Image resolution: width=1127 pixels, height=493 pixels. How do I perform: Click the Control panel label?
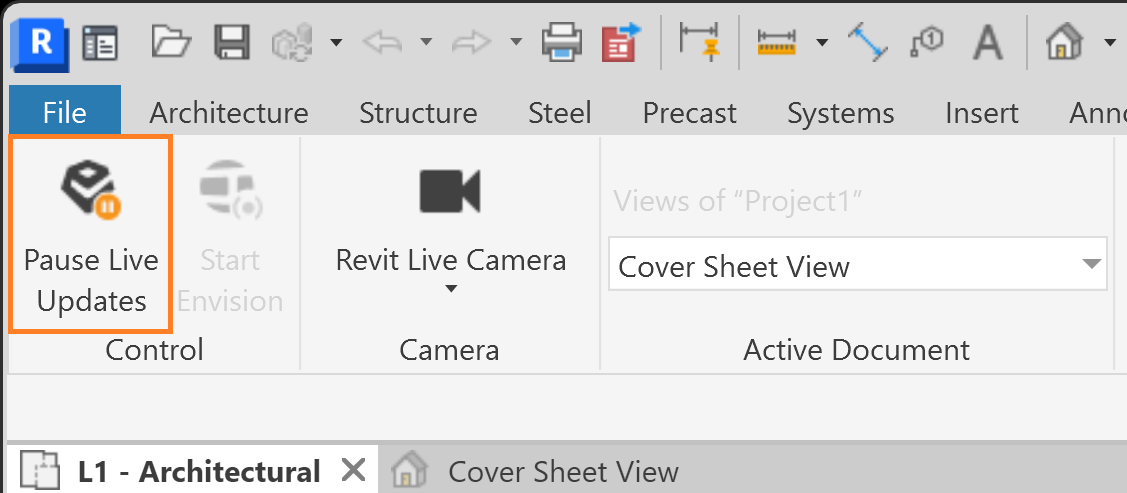pyautogui.click(x=154, y=350)
